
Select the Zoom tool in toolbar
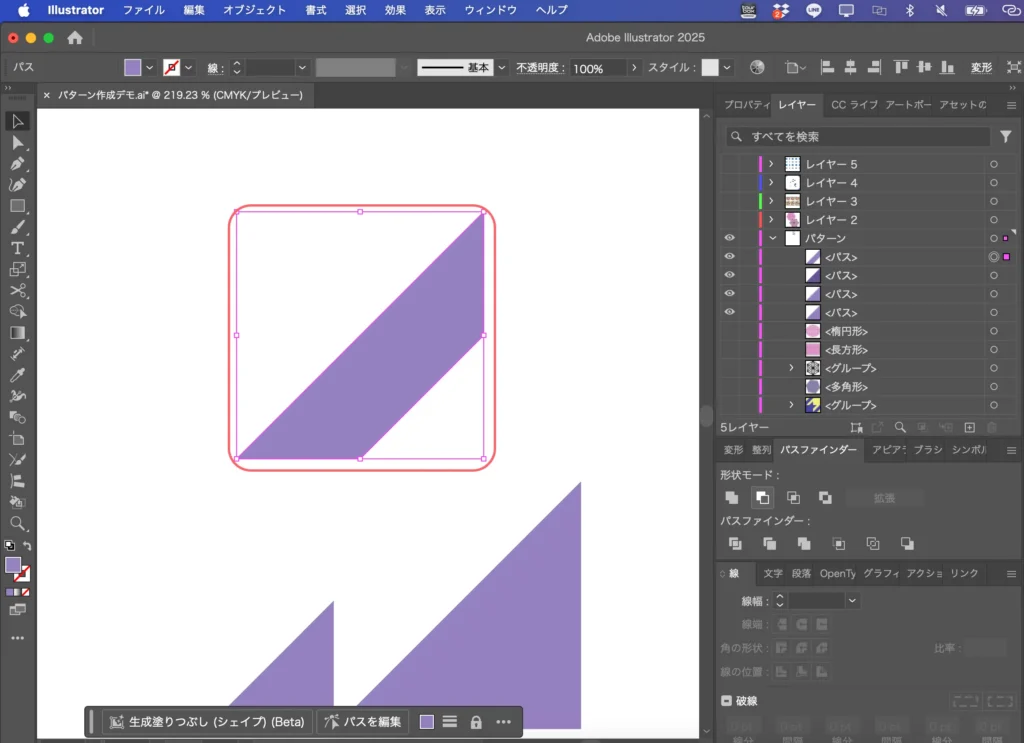[18, 523]
